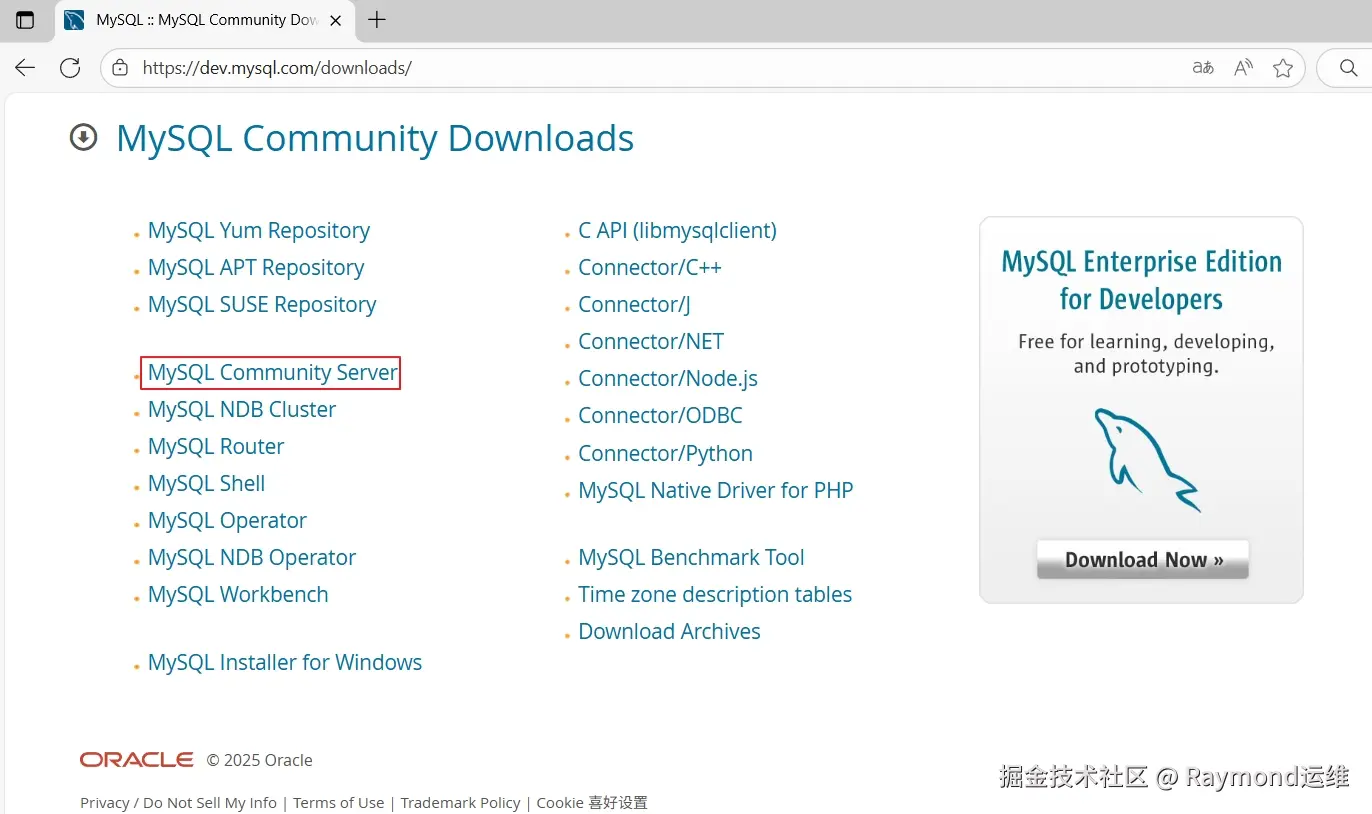This screenshot has height=814, width=1372.
Task: Click the translate page icon
Action: click(1203, 68)
